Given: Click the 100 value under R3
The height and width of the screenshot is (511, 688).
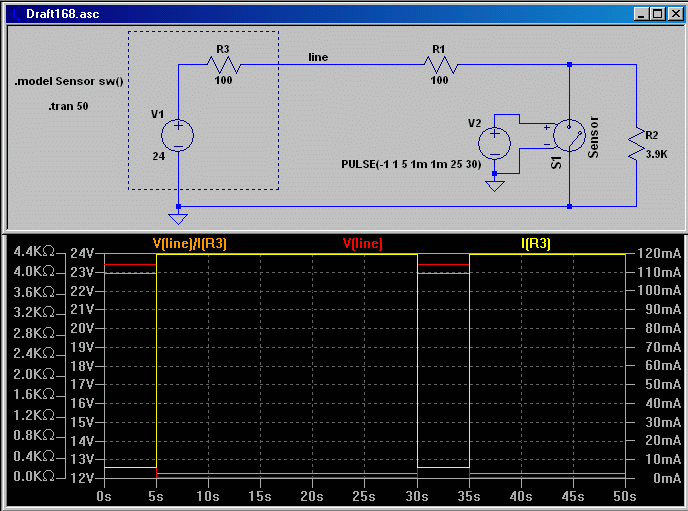Looking at the screenshot, I should coord(223,80).
